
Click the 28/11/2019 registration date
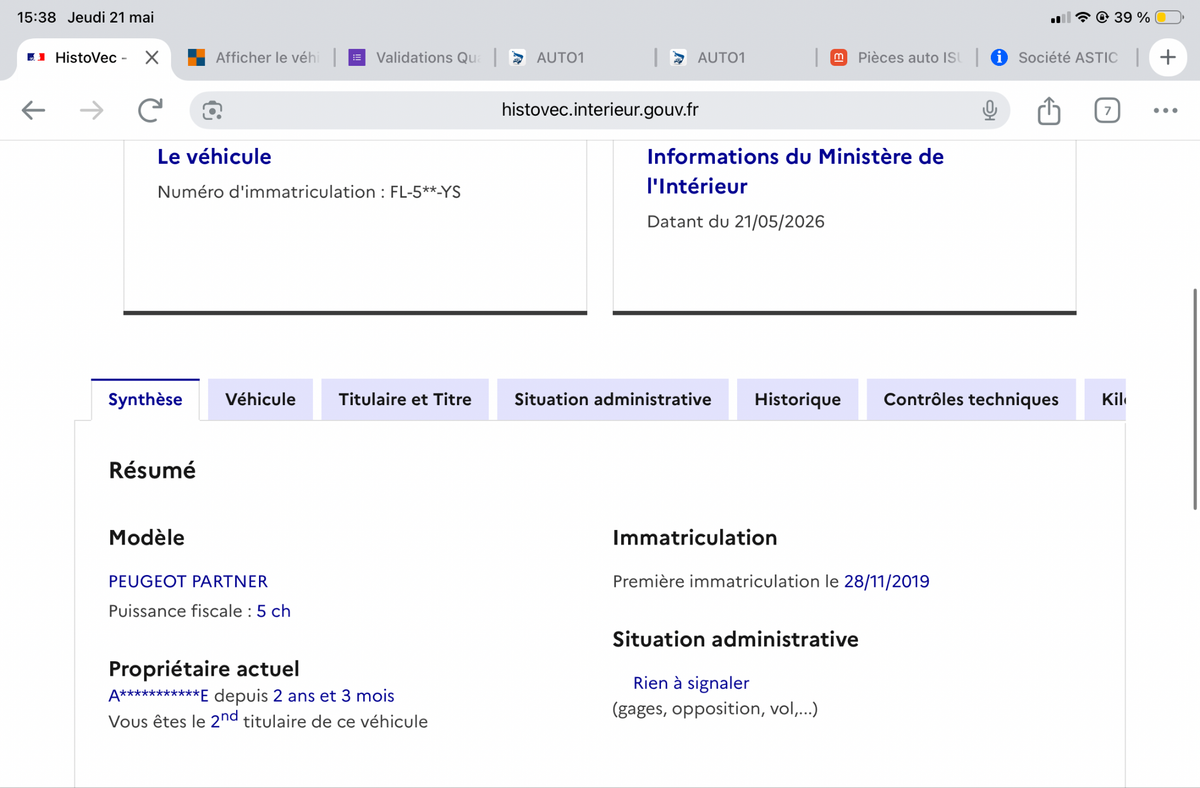click(887, 581)
